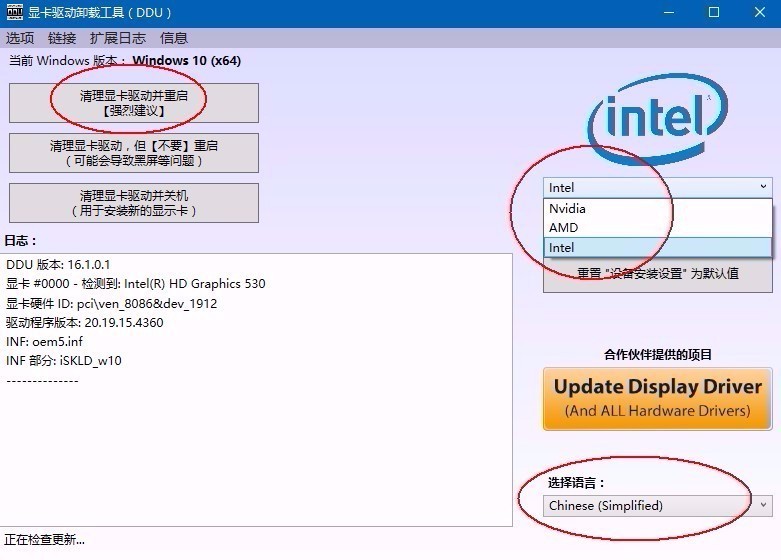781x560 pixels.
Task: Click log line INF: oem5.inf
Action: tap(44, 342)
